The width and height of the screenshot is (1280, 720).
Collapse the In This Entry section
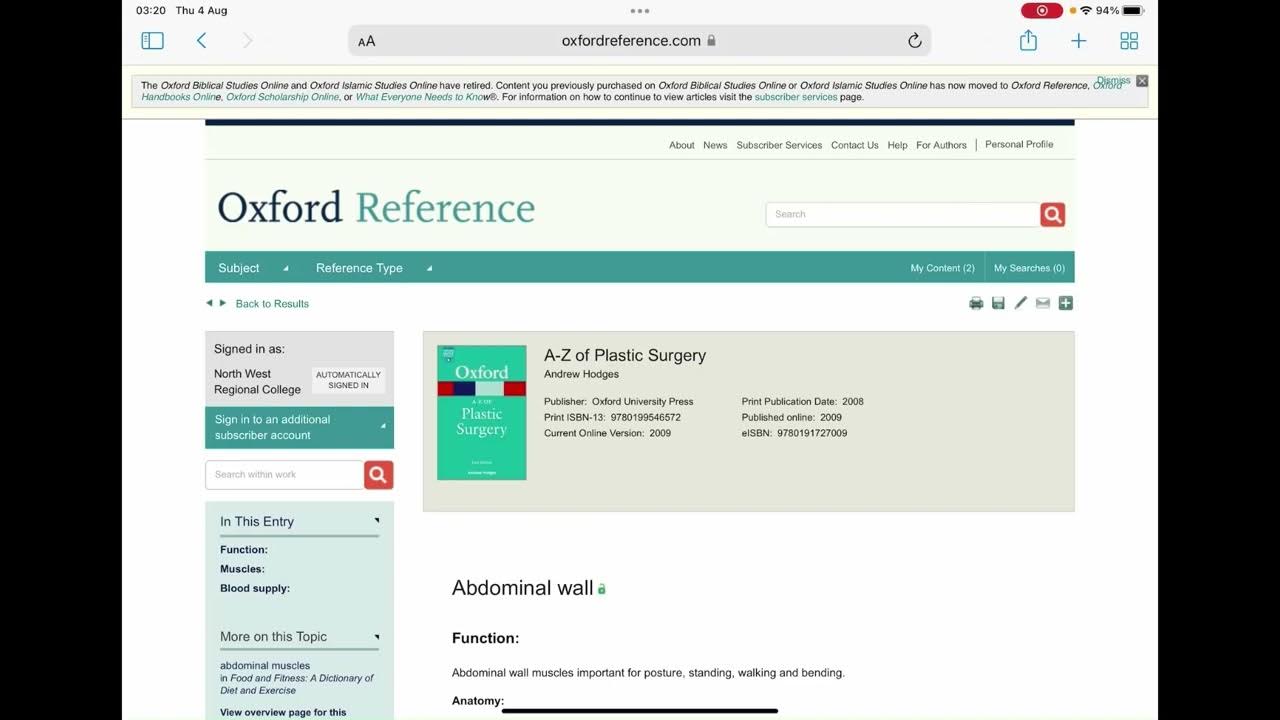[377, 520]
